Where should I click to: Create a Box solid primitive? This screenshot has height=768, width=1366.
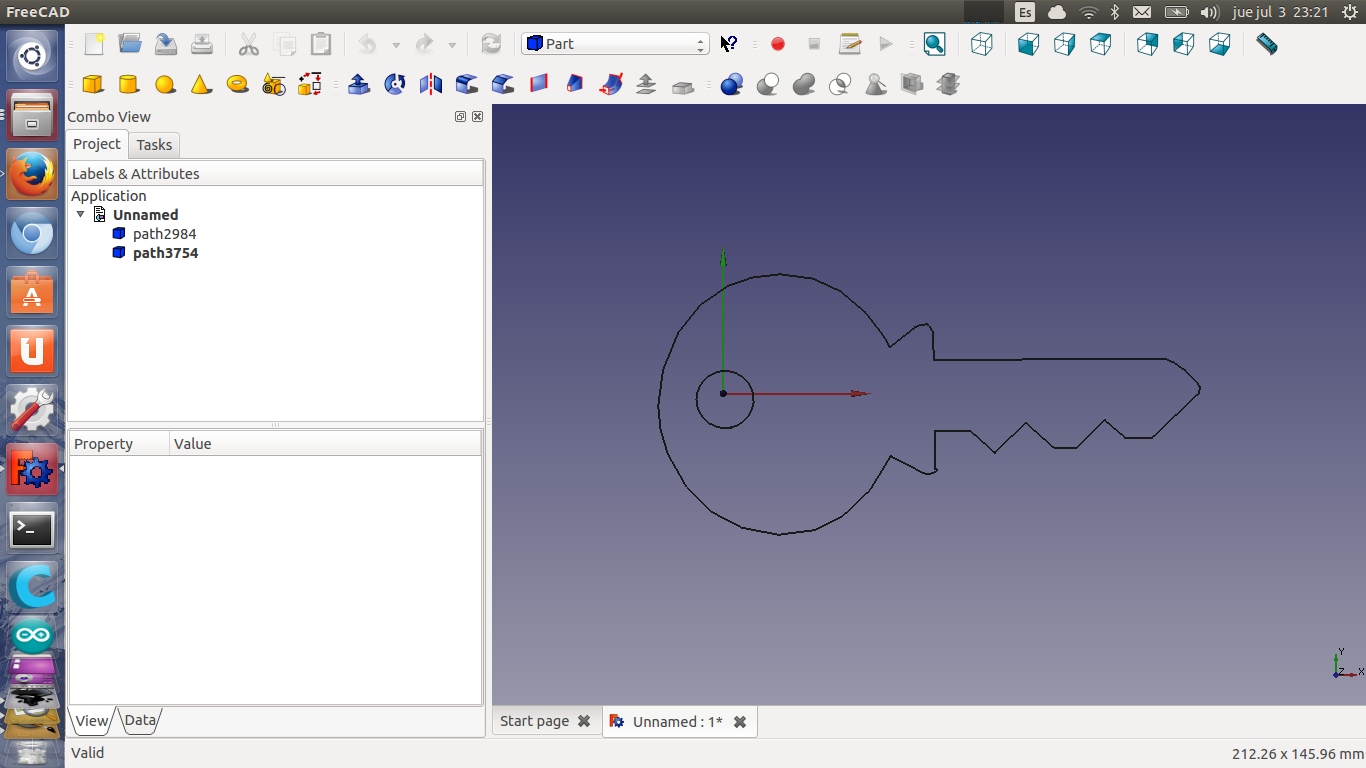tap(93, 84)
